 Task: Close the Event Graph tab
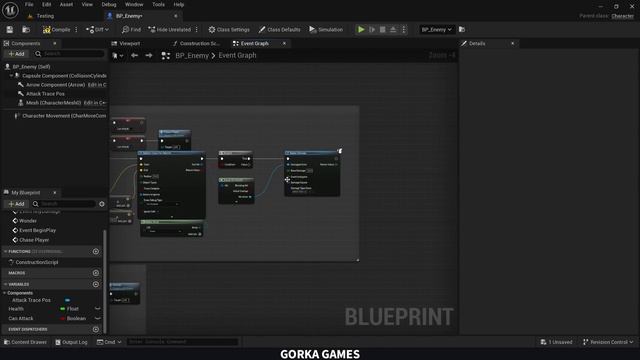tap(284, 43)
